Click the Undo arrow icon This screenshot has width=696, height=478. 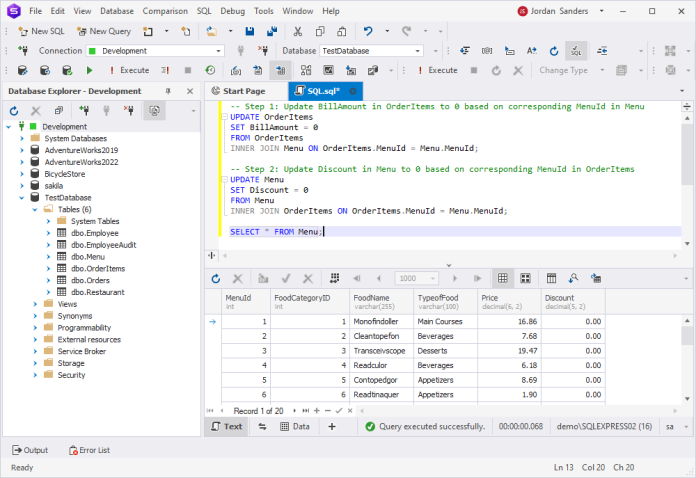[x=370, y=31]
